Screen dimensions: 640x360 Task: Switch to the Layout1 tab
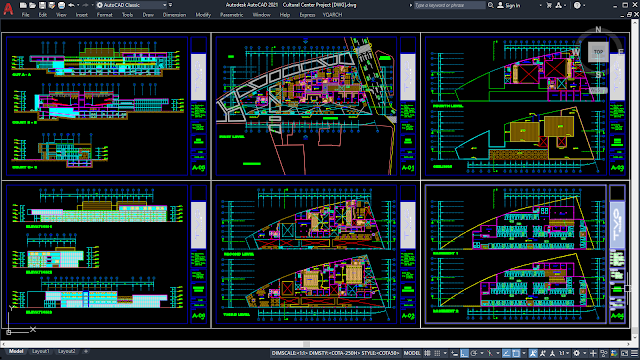(40, 351)
